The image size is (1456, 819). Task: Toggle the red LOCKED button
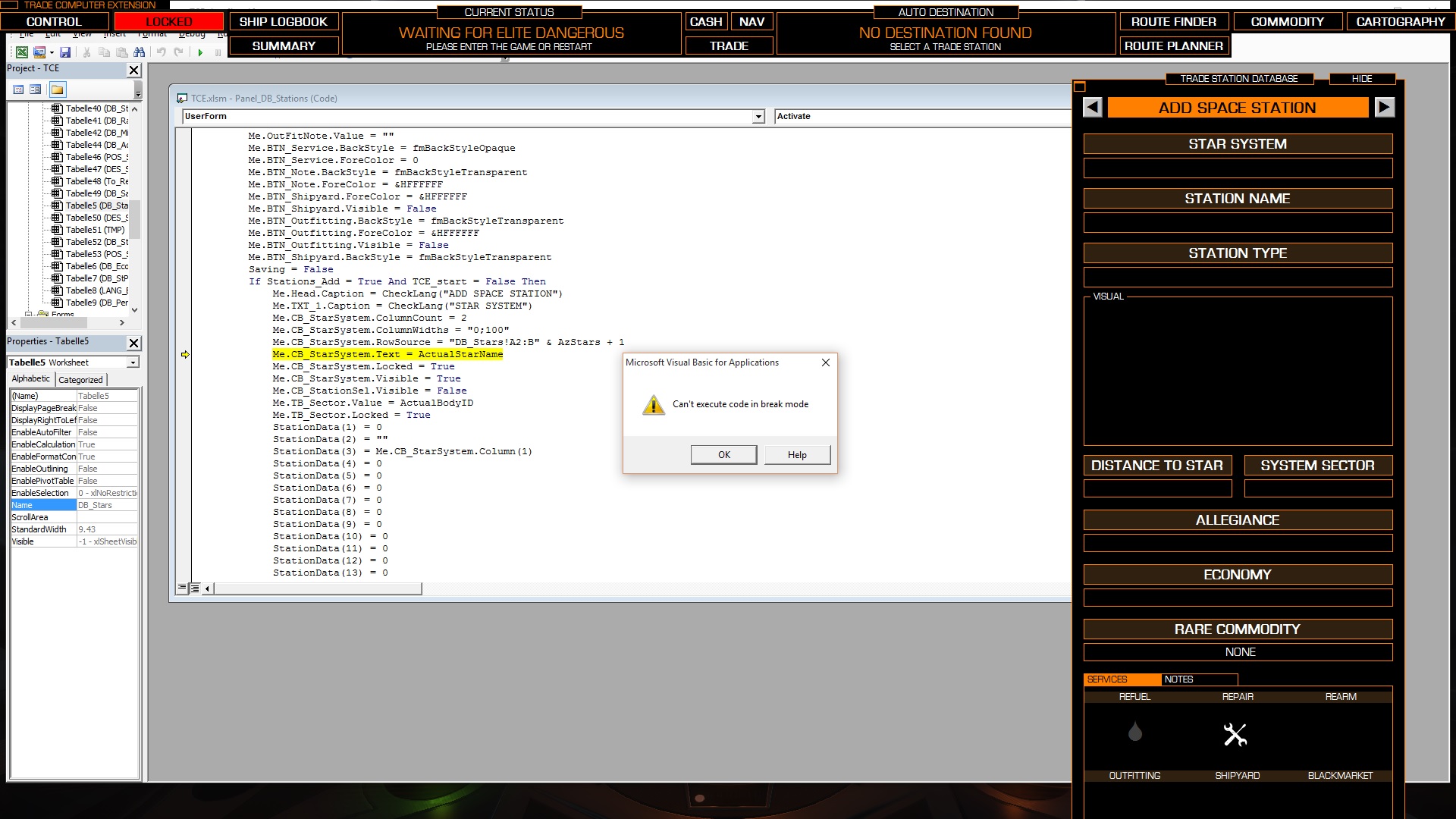pos(169,21)
